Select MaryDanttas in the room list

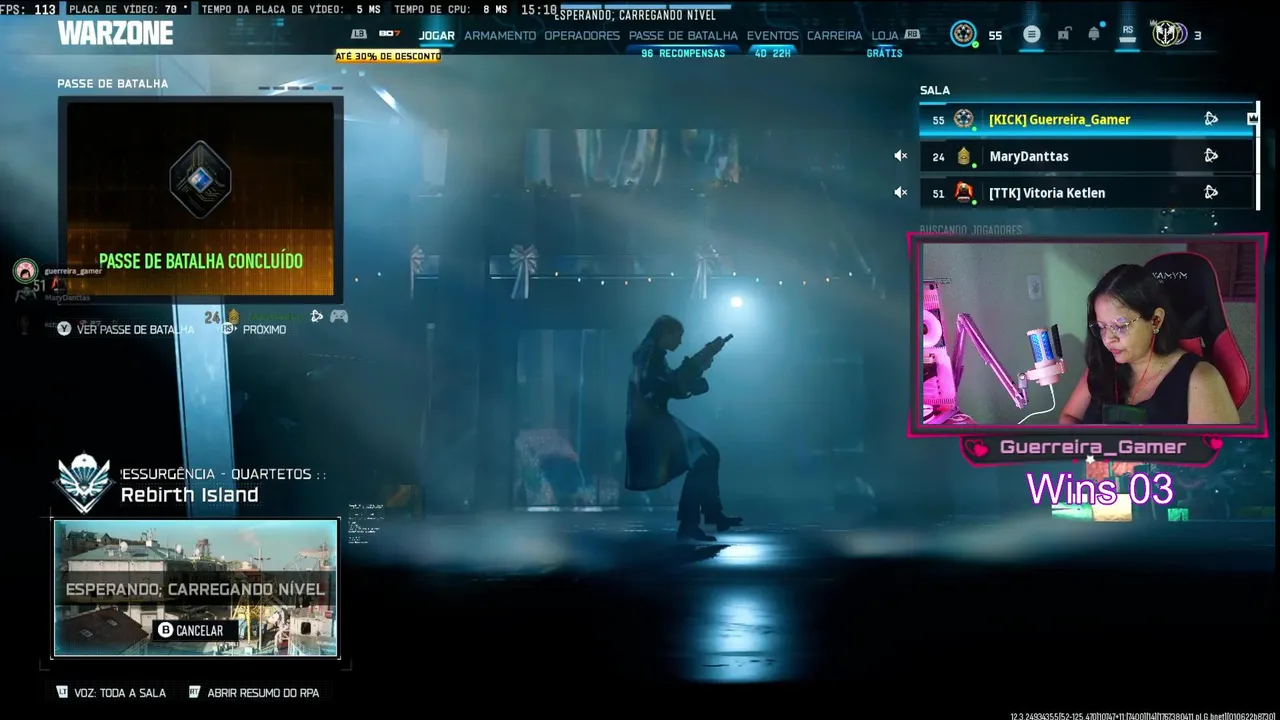(x=1087, y=156)
